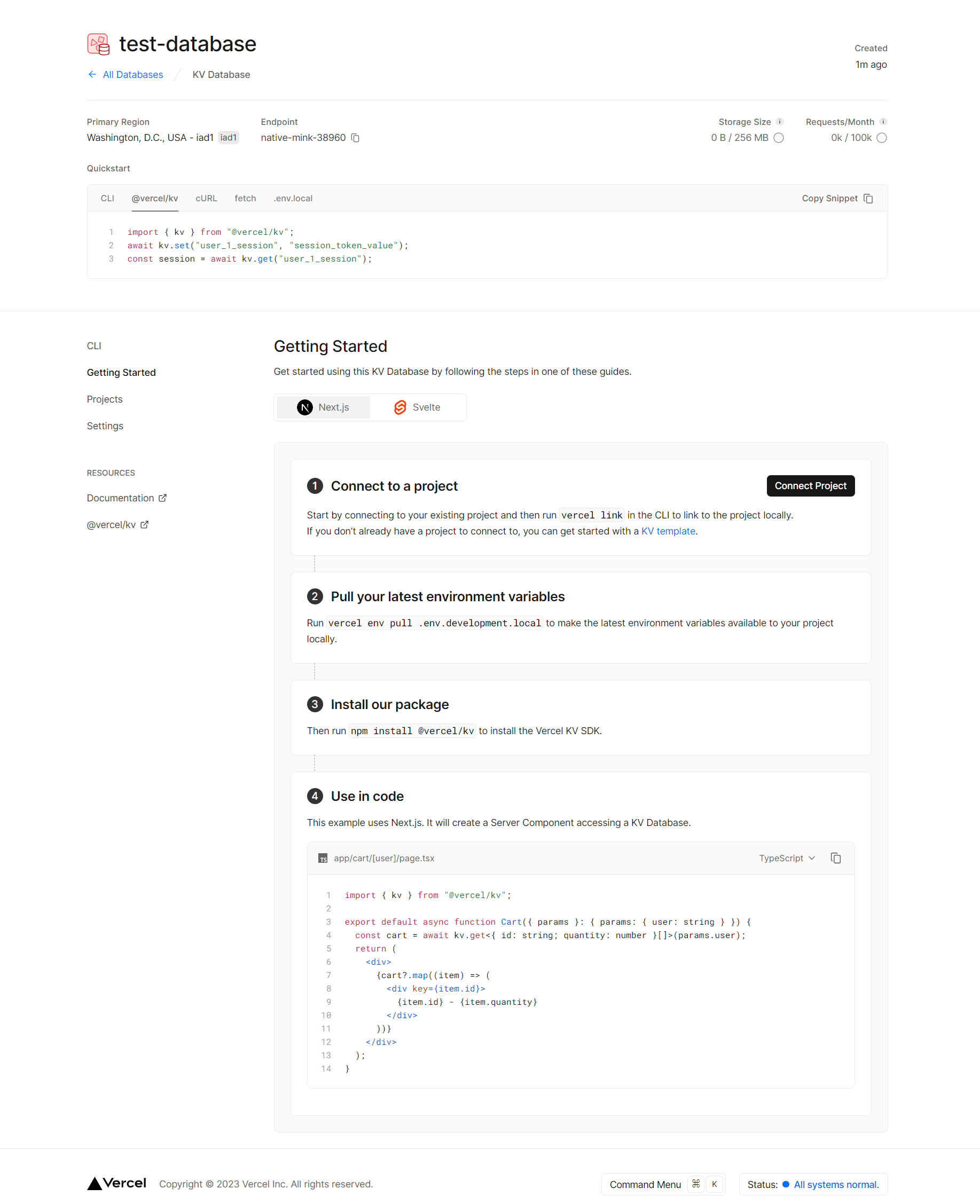Click the vercel env pull command text
The height and width of the screenshot is (1204, 980).
pyautogui.click(x=434, y=623)
